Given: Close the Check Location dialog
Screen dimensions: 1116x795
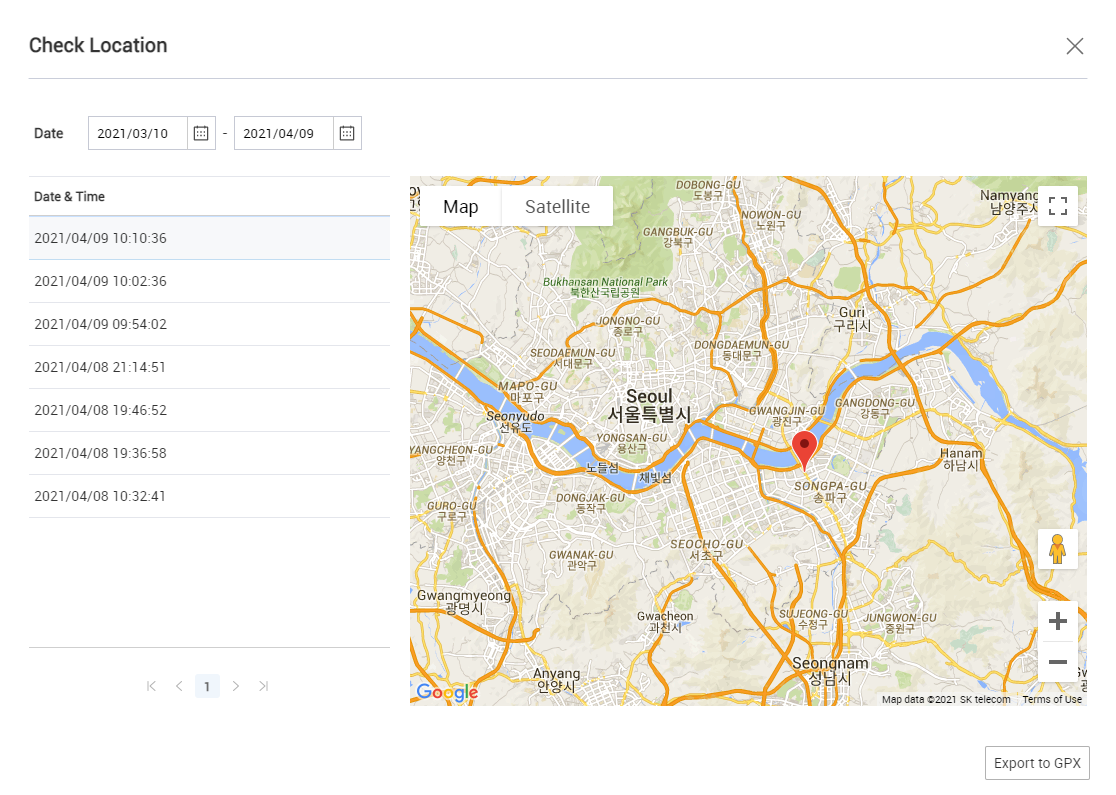Looking at the screenshot, I should (x=1075, y=46).
